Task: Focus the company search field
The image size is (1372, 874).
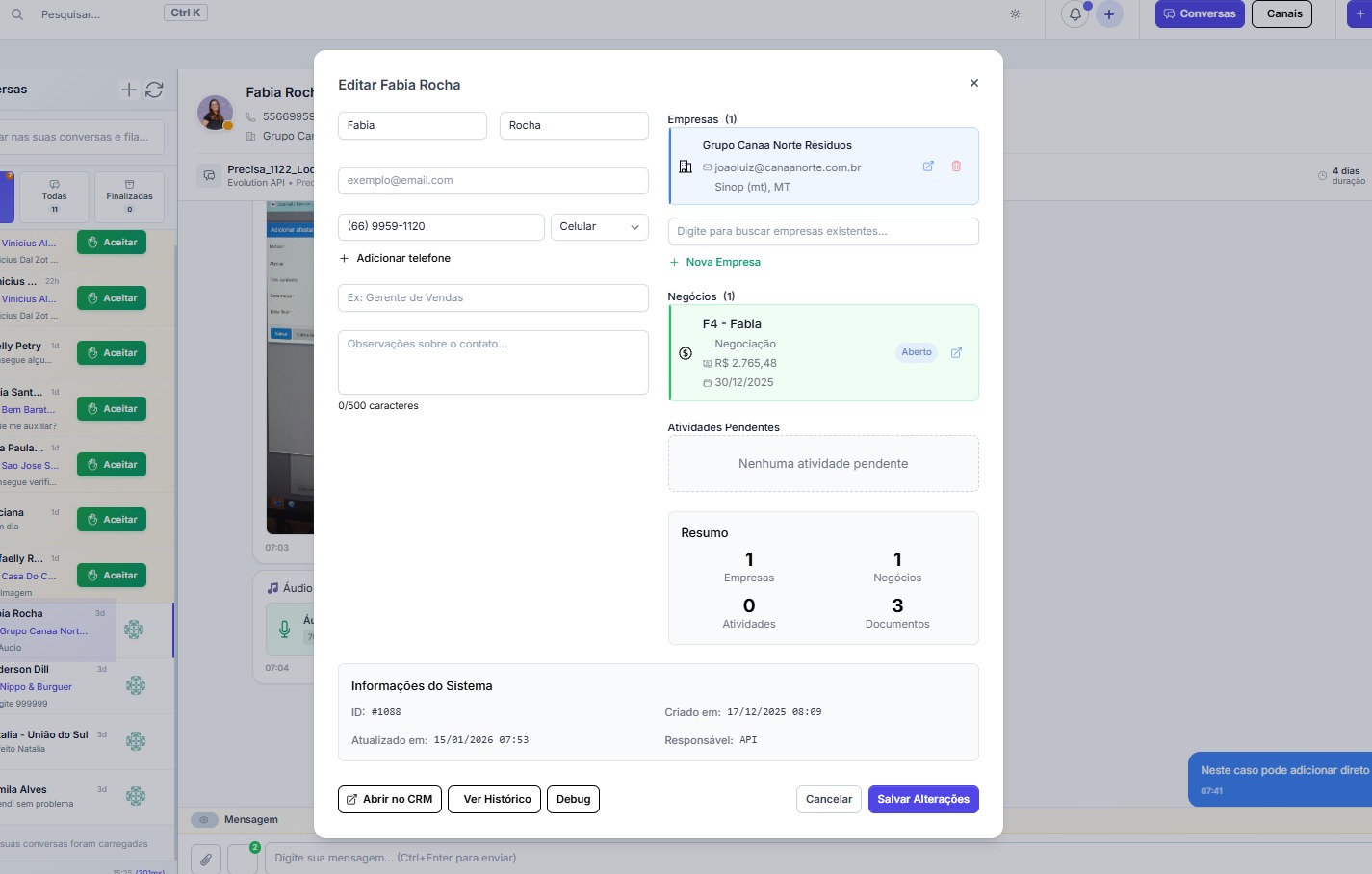Action: 822,232
